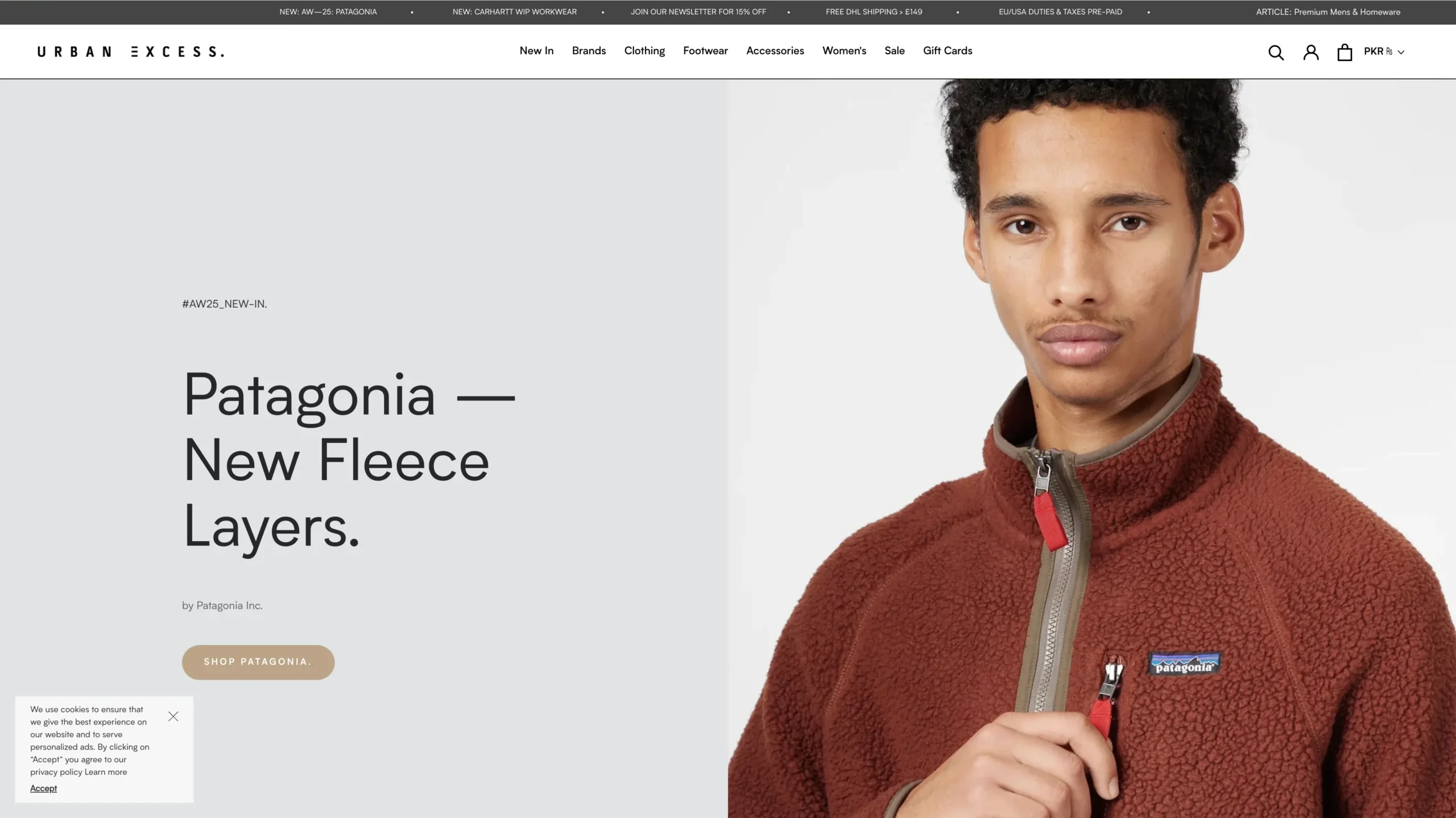The image size is (1456, 818).
Task: Expand the PKR currency selector
Action: coord(1384,52)
